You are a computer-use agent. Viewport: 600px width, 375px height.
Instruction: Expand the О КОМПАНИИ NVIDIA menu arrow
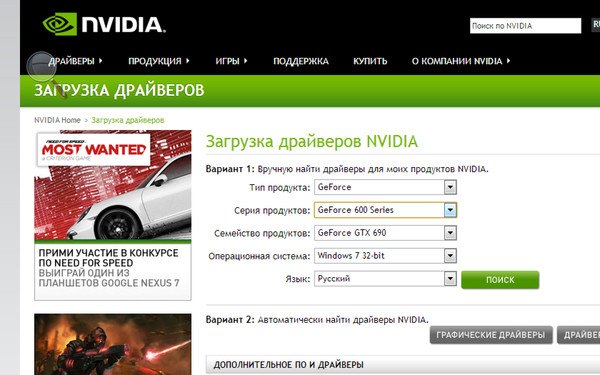tap(508, 60)
